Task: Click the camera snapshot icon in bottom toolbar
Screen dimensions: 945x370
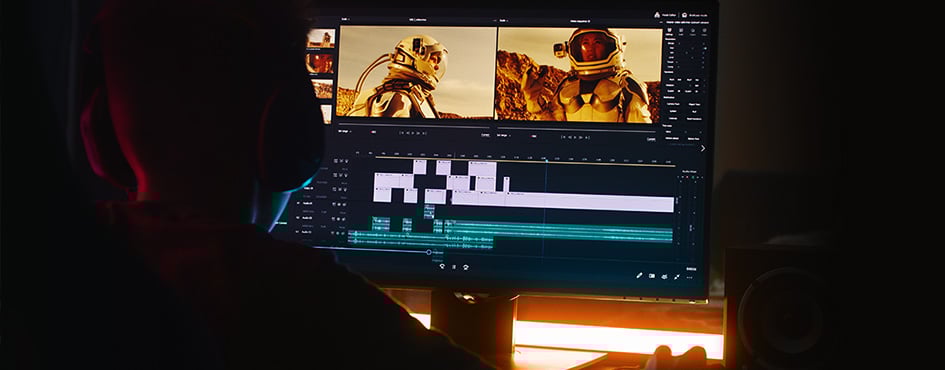Action: [x=651, y=276]
